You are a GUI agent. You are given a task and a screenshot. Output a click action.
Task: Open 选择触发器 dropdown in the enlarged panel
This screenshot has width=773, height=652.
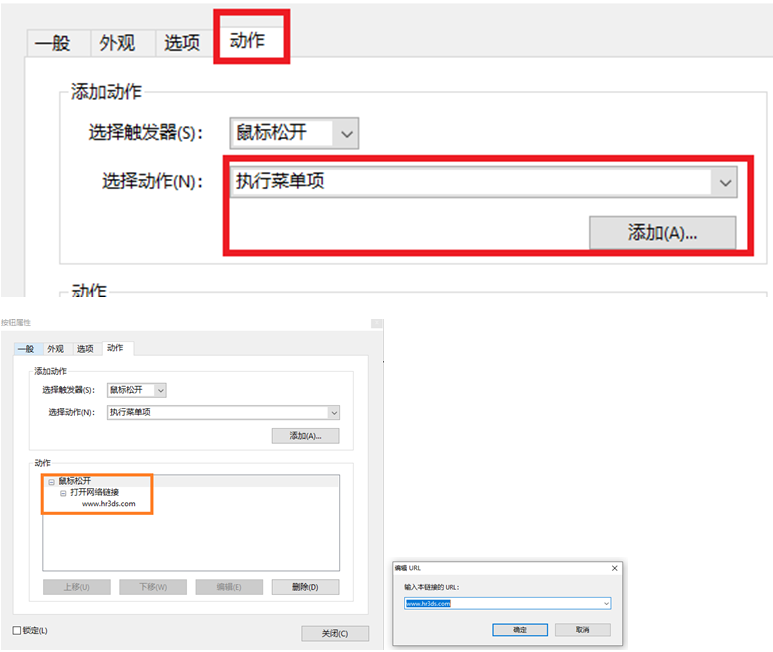346,133
